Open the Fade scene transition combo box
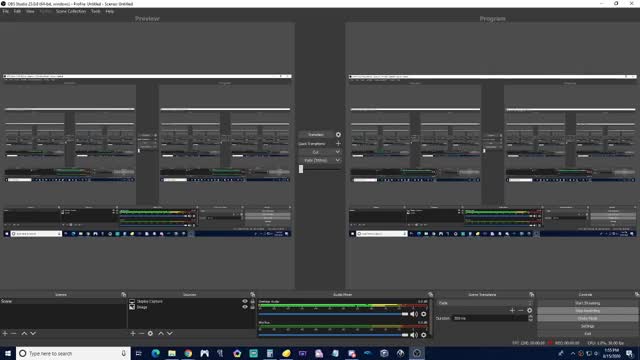This screenshot has height=360, width=640. tap(485, 303)
